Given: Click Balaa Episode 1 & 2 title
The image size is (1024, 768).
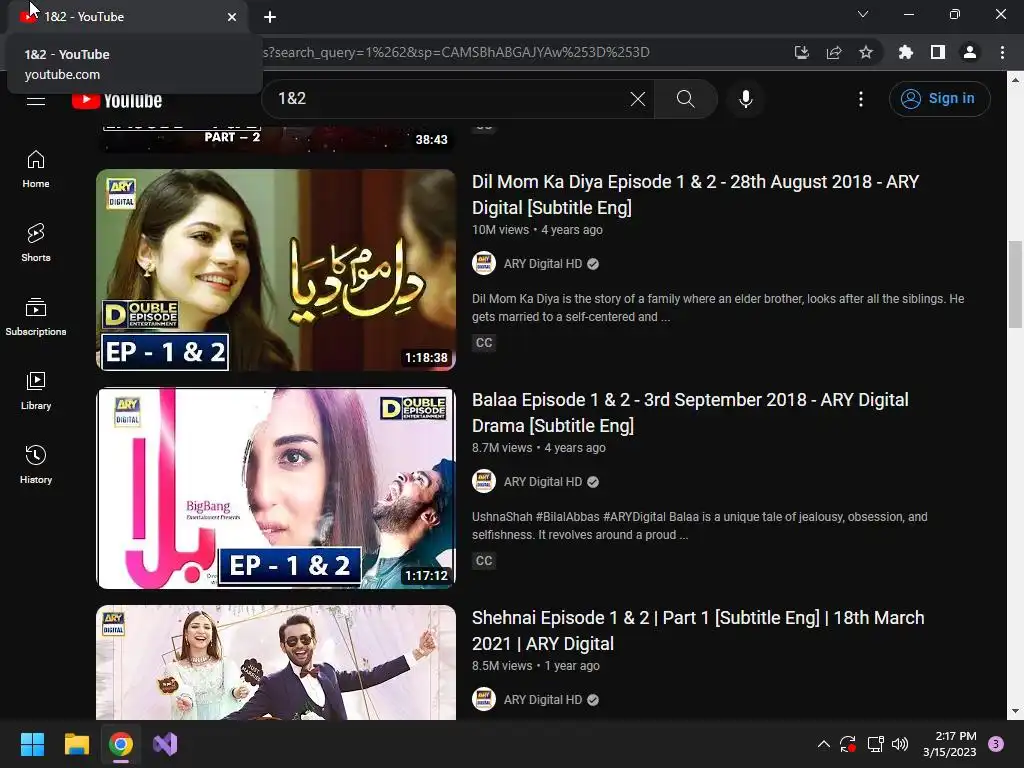Looking at the screenshot, I should coord(690,413).
